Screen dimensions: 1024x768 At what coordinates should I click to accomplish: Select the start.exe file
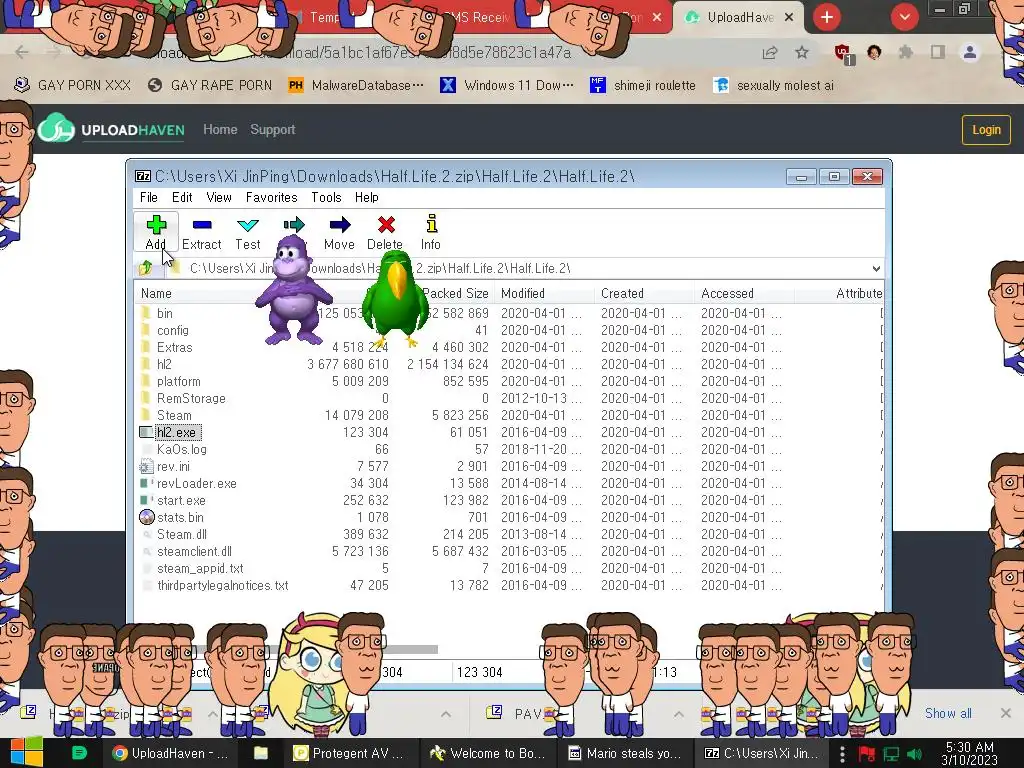point(181,500)
